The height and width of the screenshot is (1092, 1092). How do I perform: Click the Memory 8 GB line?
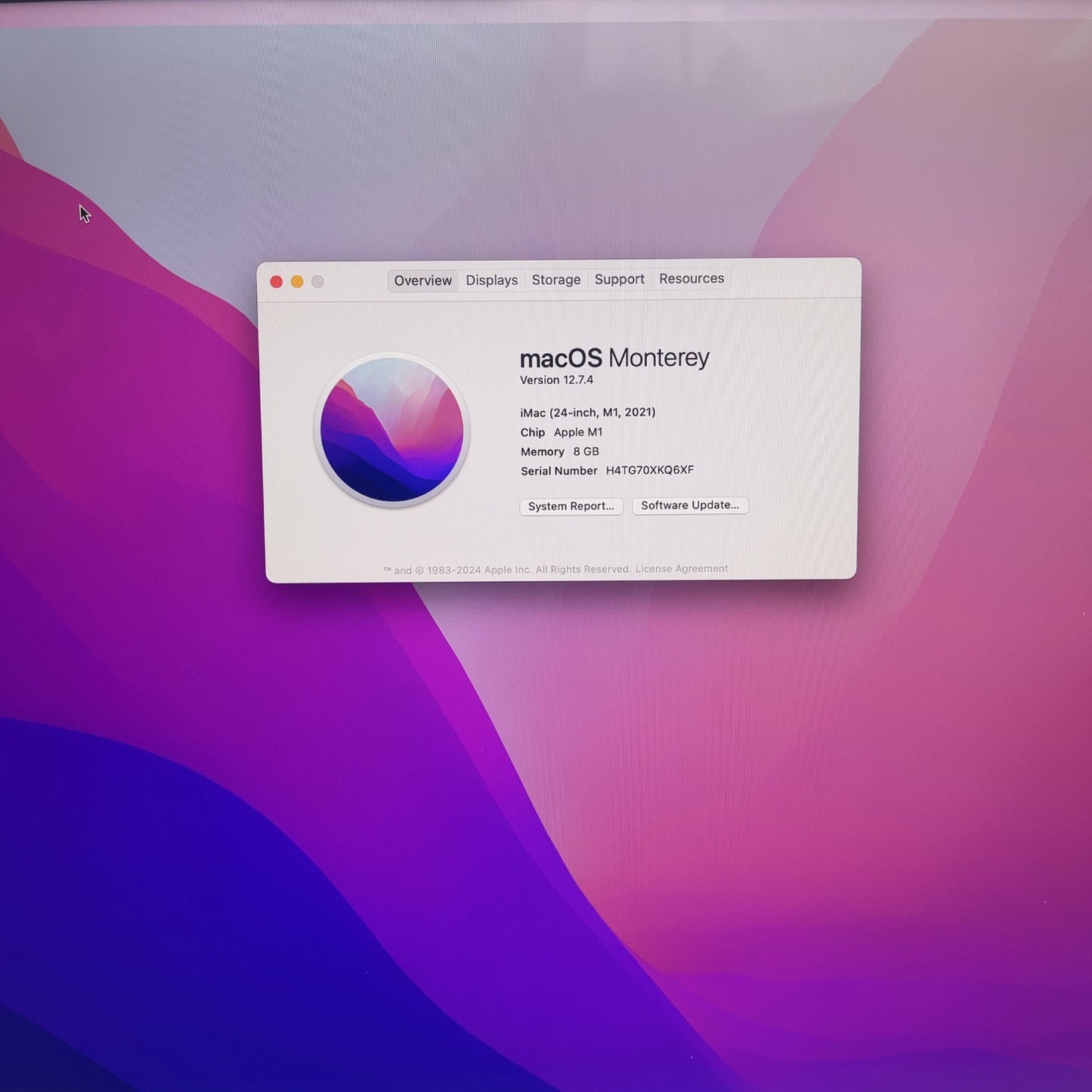(x=560, y=452)
